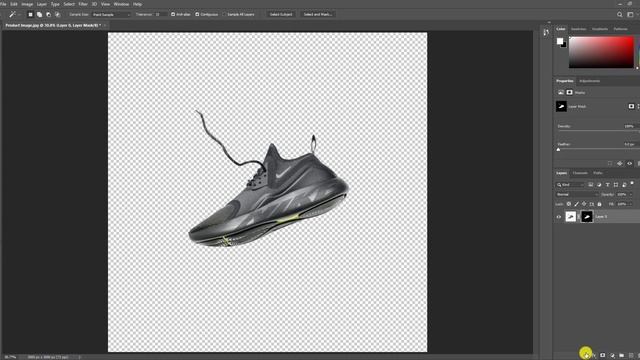The width and height of the screenshot is (640, 360).
Task: Click the search icon in options bar
Action: tap(620, 14)
